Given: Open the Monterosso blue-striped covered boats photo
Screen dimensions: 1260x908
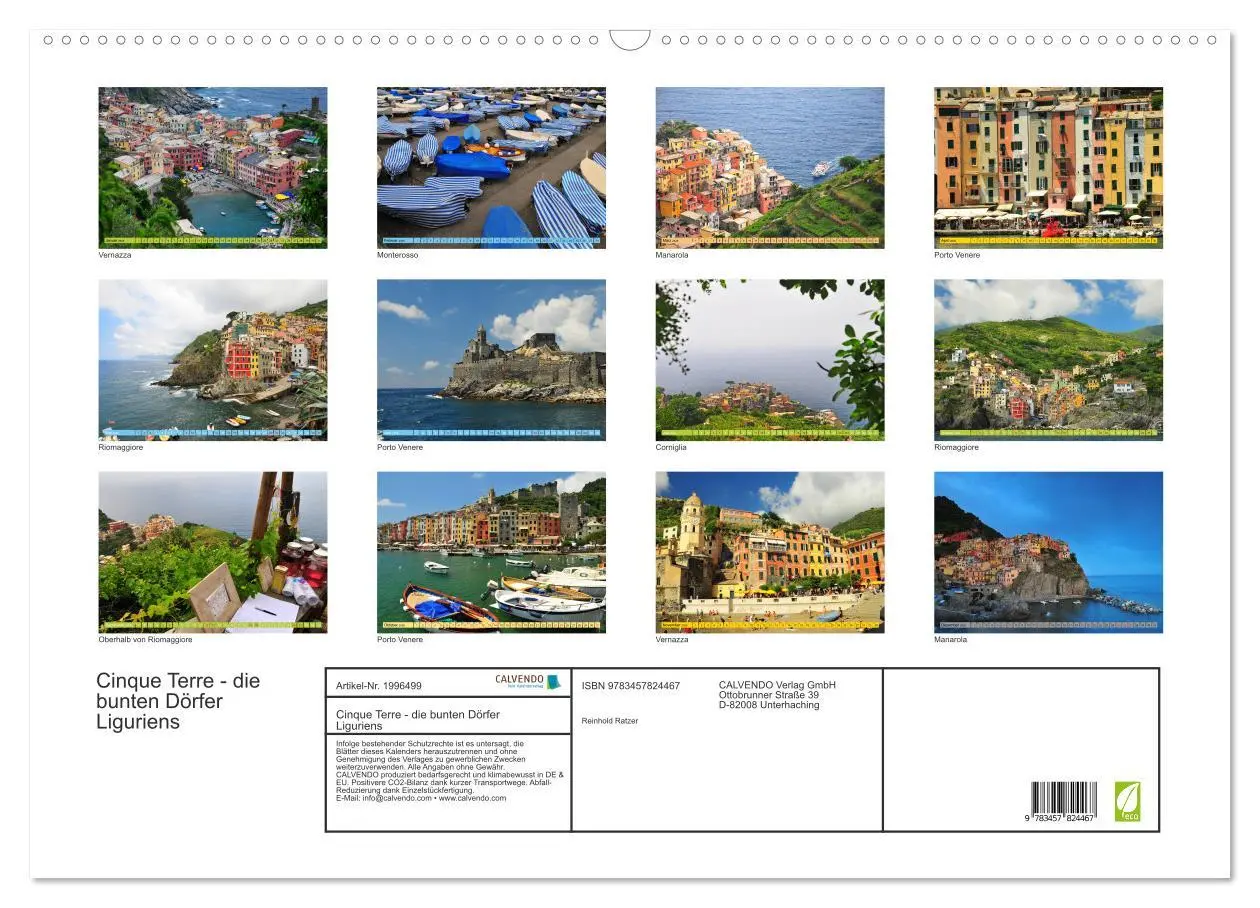Looking at the screenshot, I should point(491,167).
